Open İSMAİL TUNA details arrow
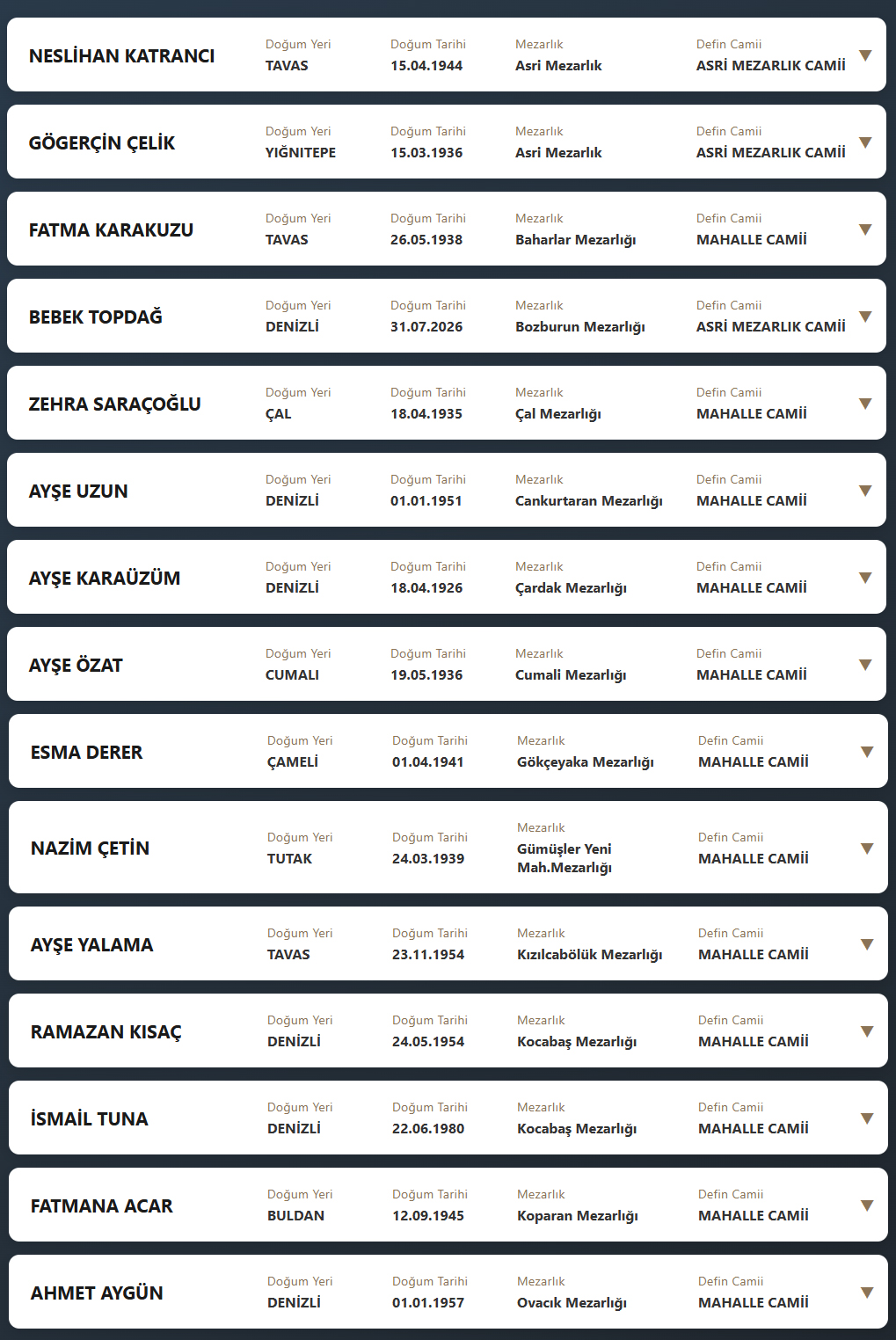 [867, 1118]
